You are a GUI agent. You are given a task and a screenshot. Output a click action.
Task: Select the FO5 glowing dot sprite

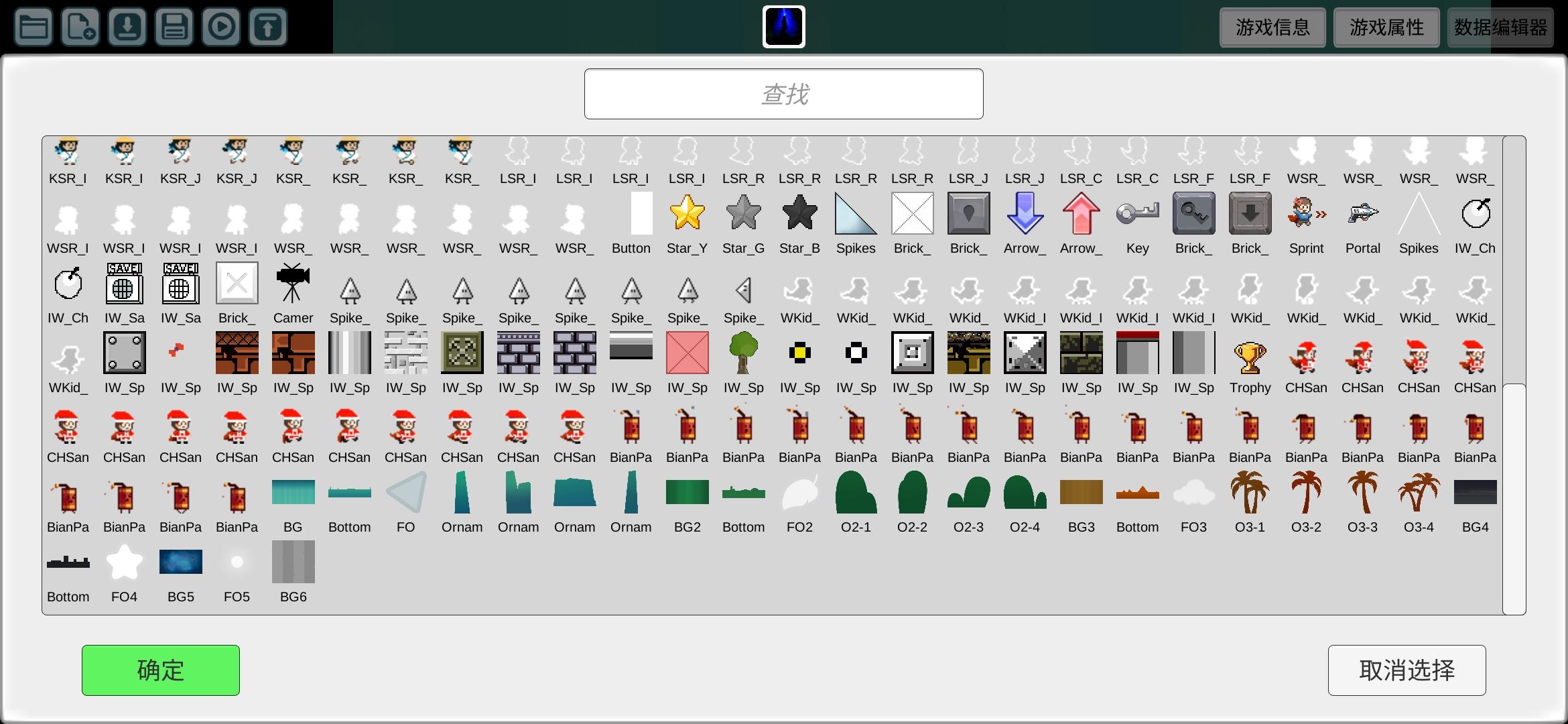coord(237,562)
